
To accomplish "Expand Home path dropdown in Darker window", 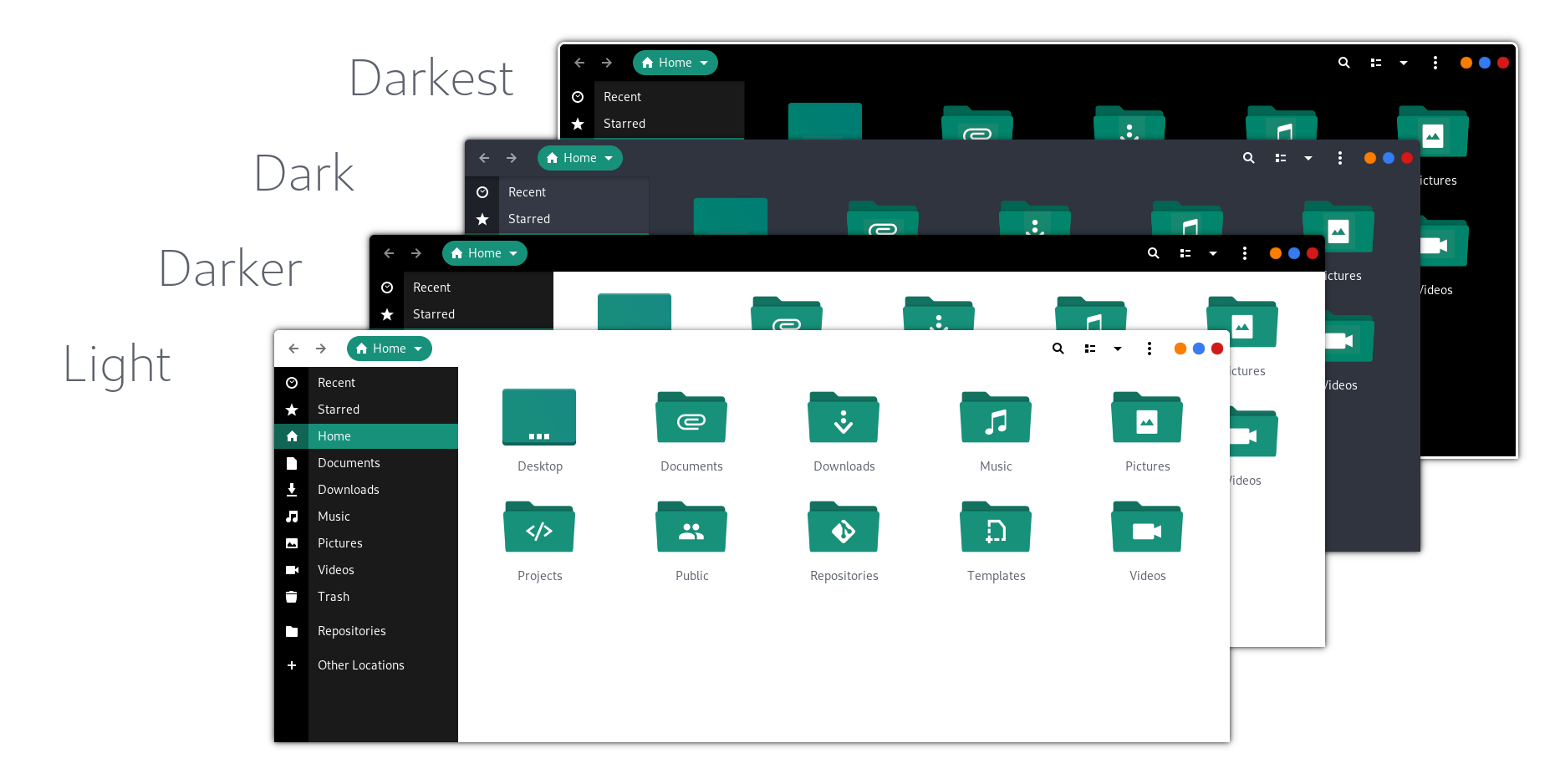I will (485, 253).
